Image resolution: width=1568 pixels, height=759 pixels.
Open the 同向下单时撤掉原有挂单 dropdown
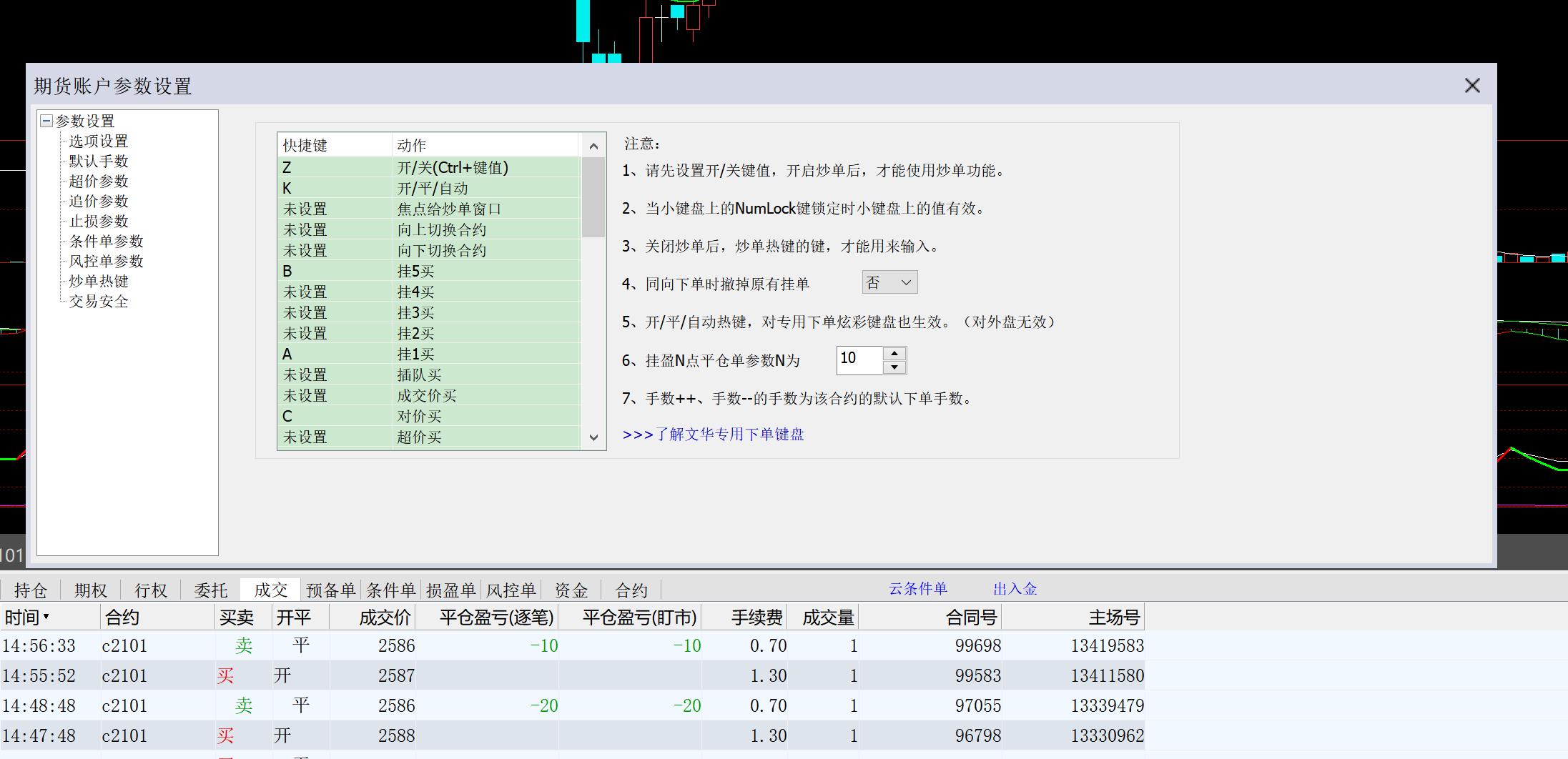[x=889, y=282]
